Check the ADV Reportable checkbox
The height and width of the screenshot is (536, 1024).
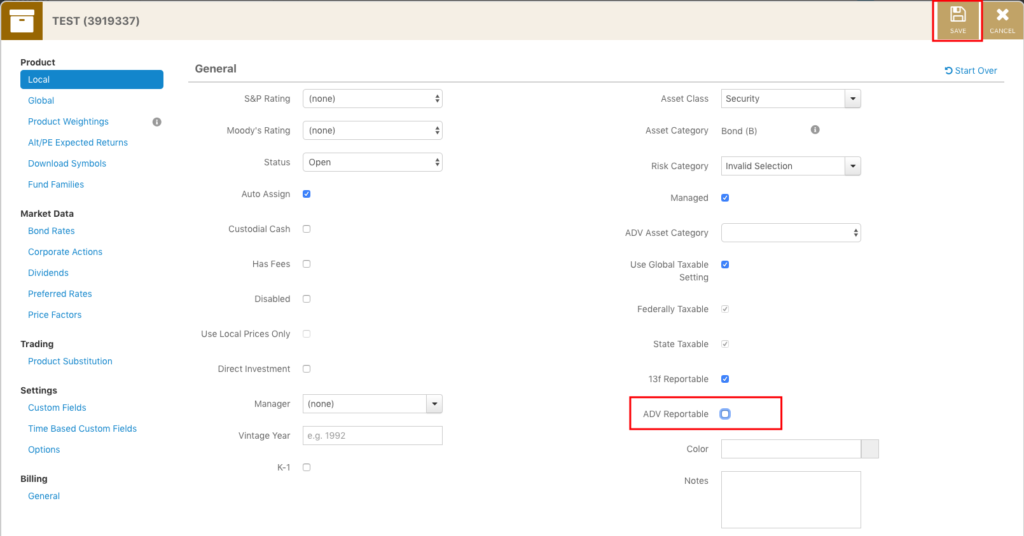pos(725,414)
